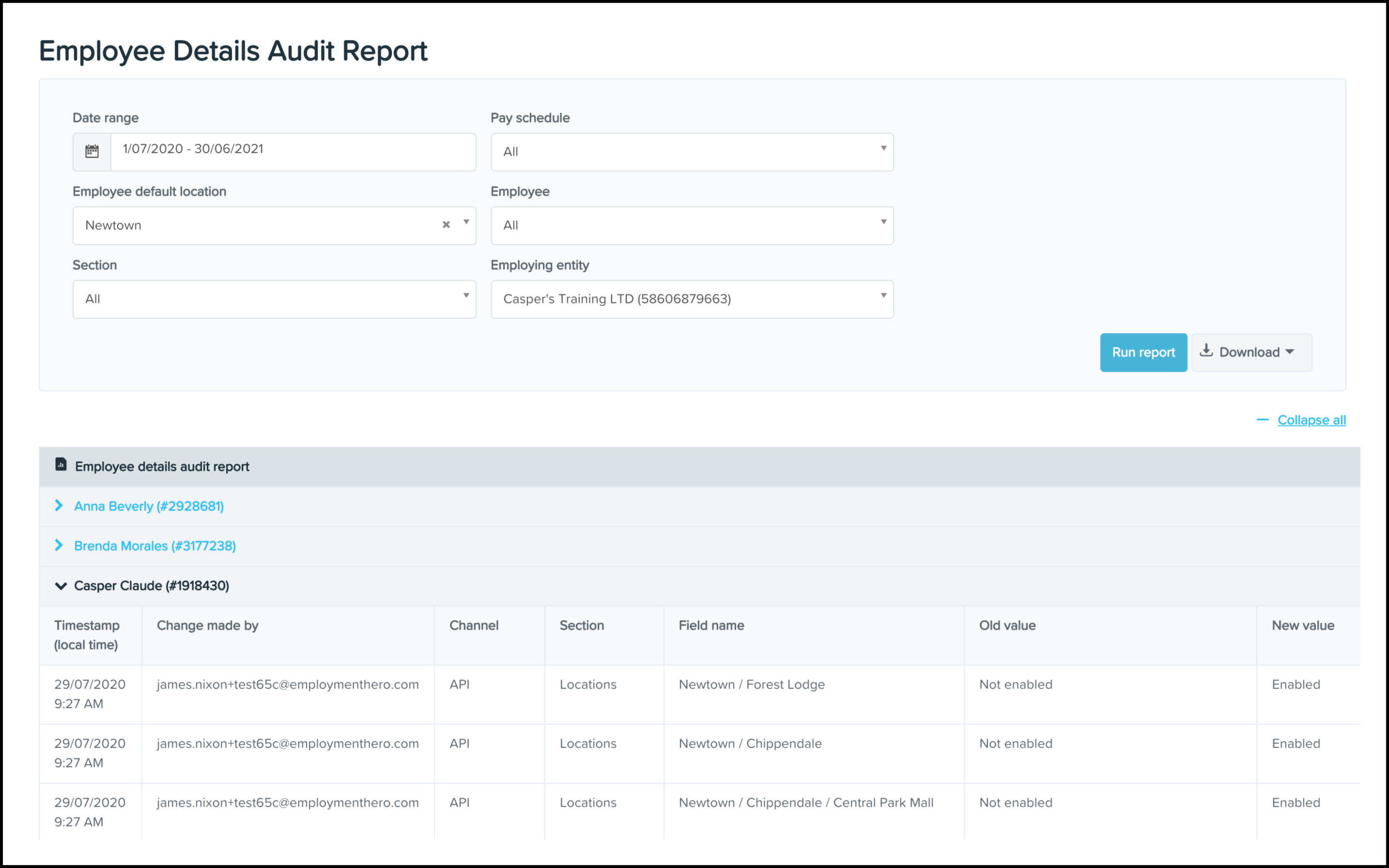Click the minus icon beside Collapse all
Screen dimensions: 1389x868
pos(1262,419)
